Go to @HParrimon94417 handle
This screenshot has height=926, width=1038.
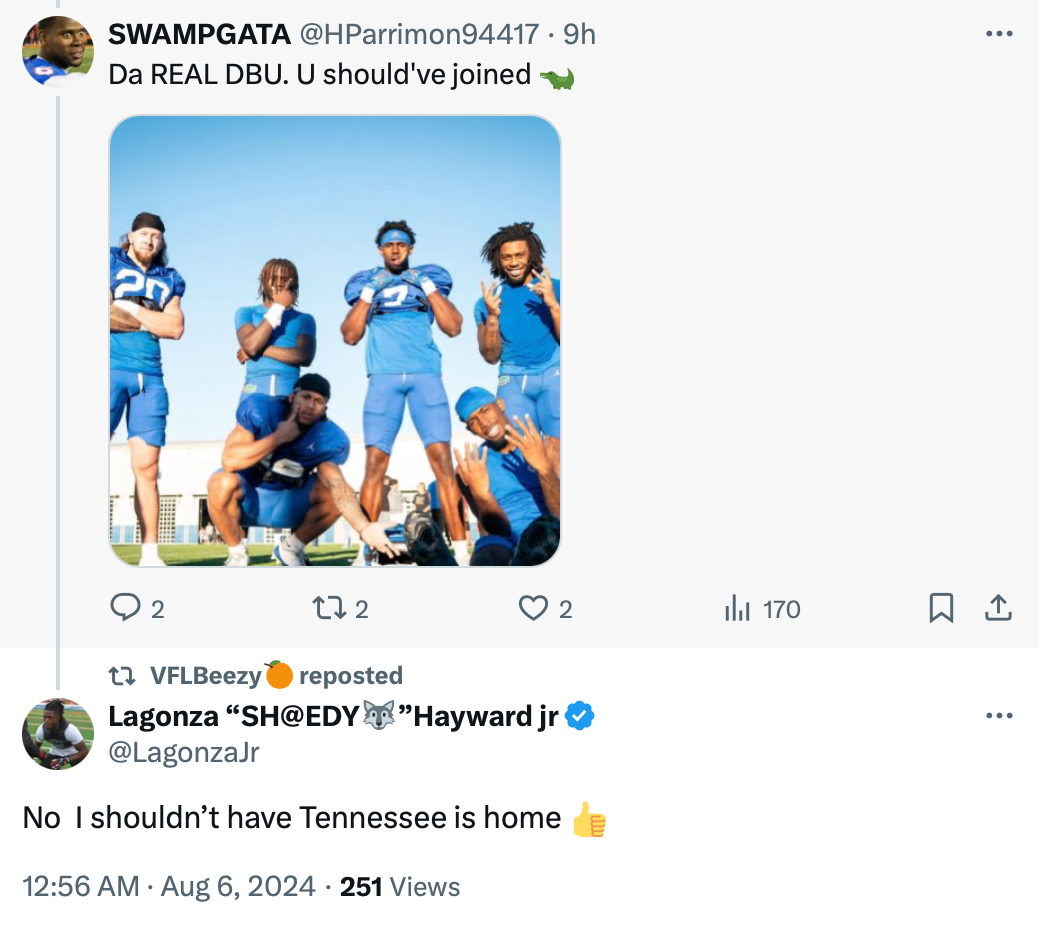(419, 34)
